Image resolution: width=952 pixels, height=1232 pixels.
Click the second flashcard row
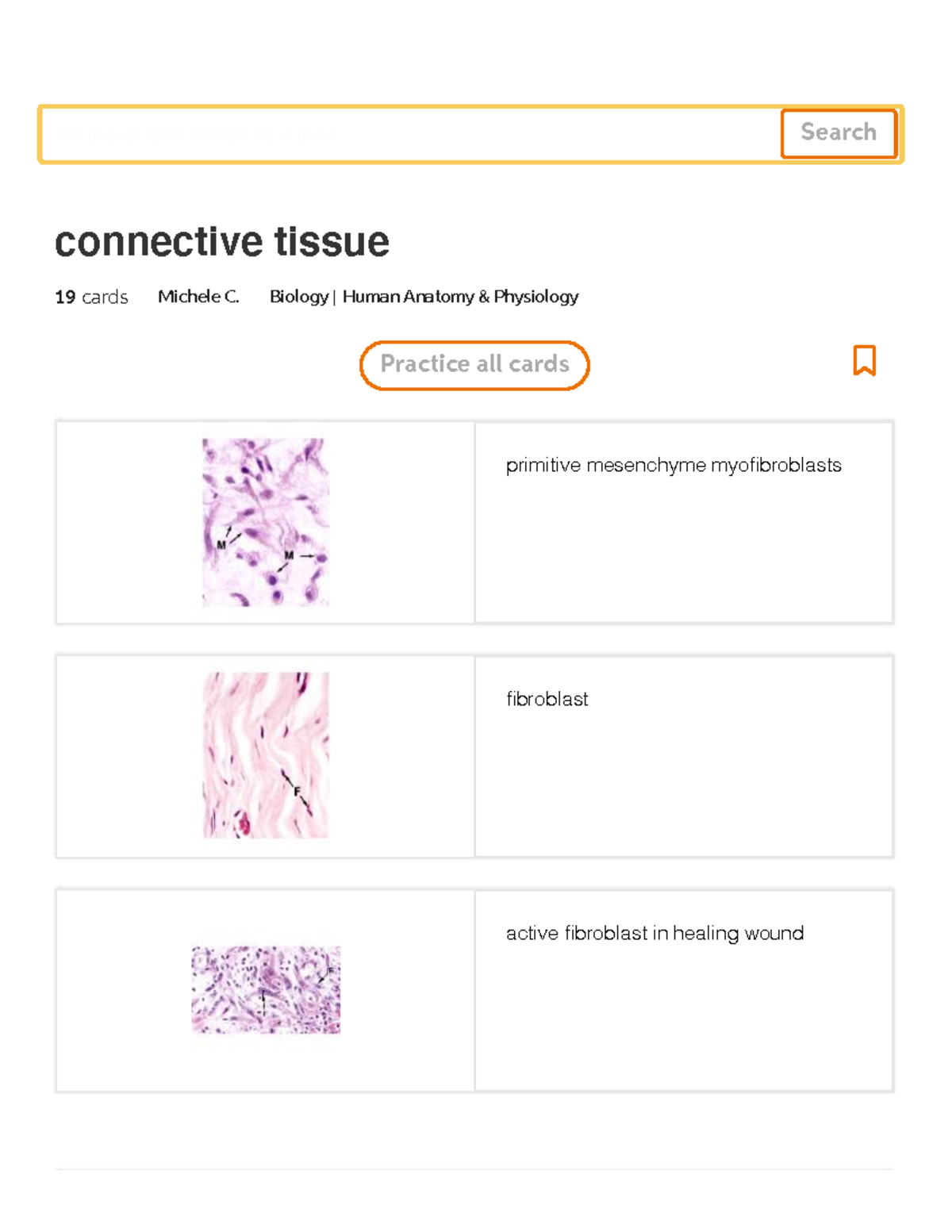(x=476, y=756)
